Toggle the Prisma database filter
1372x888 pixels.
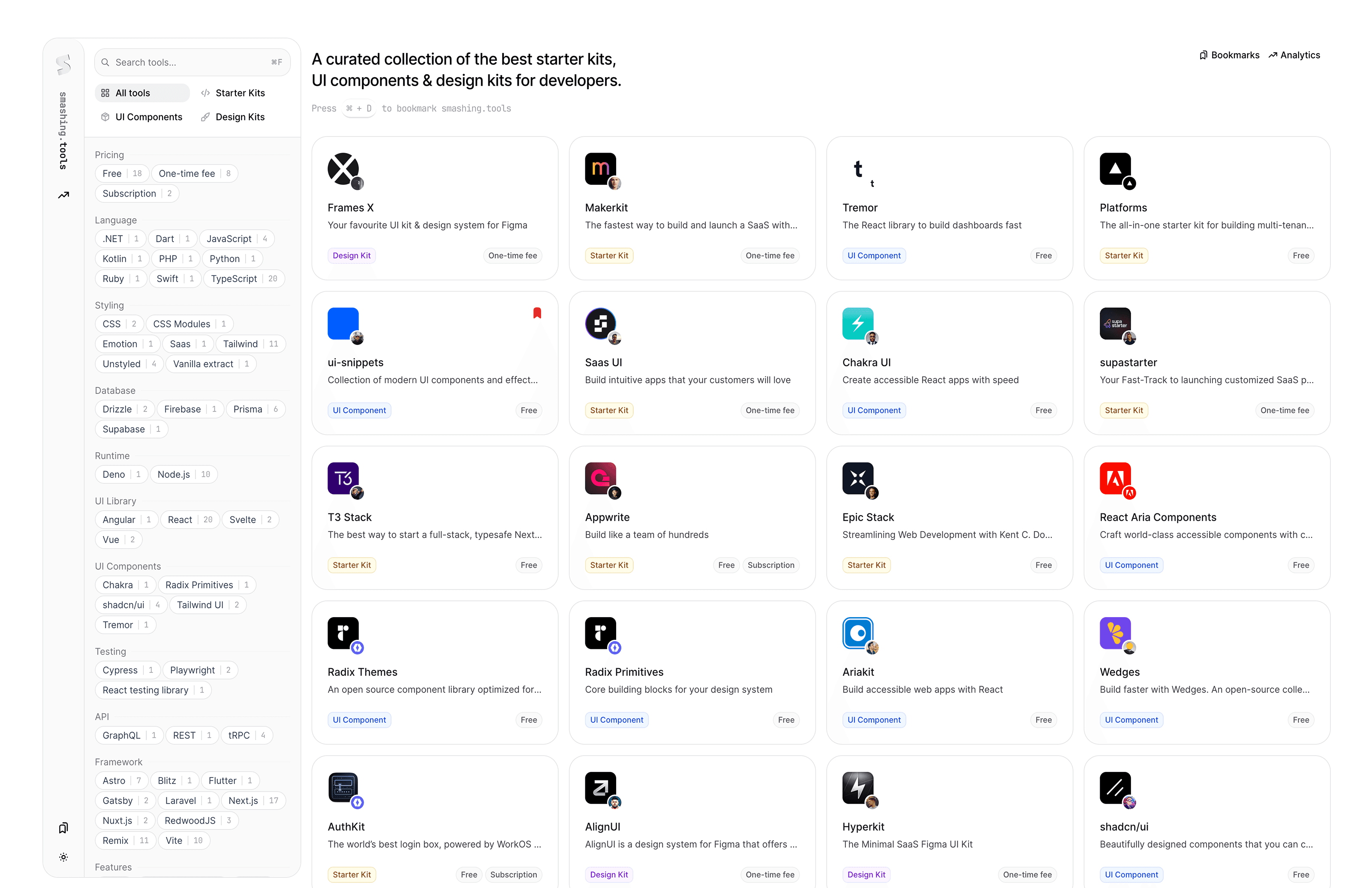(256, 409)
